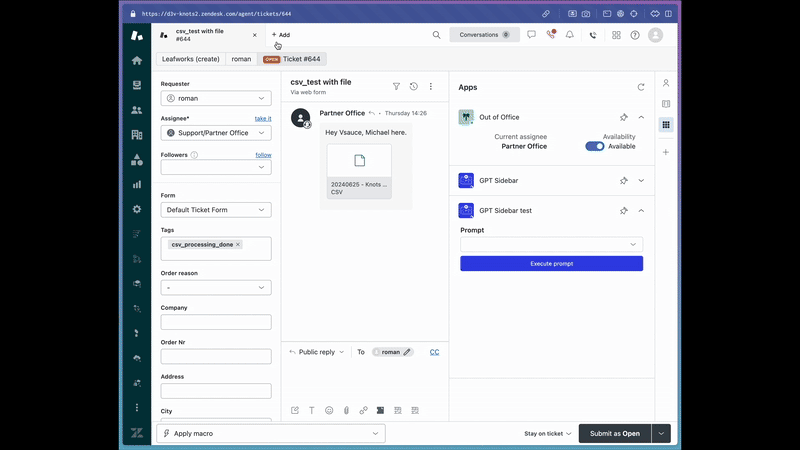Click the Address input field
The width and height of the screenshot is (800, 450).
[x=216, y=391]
